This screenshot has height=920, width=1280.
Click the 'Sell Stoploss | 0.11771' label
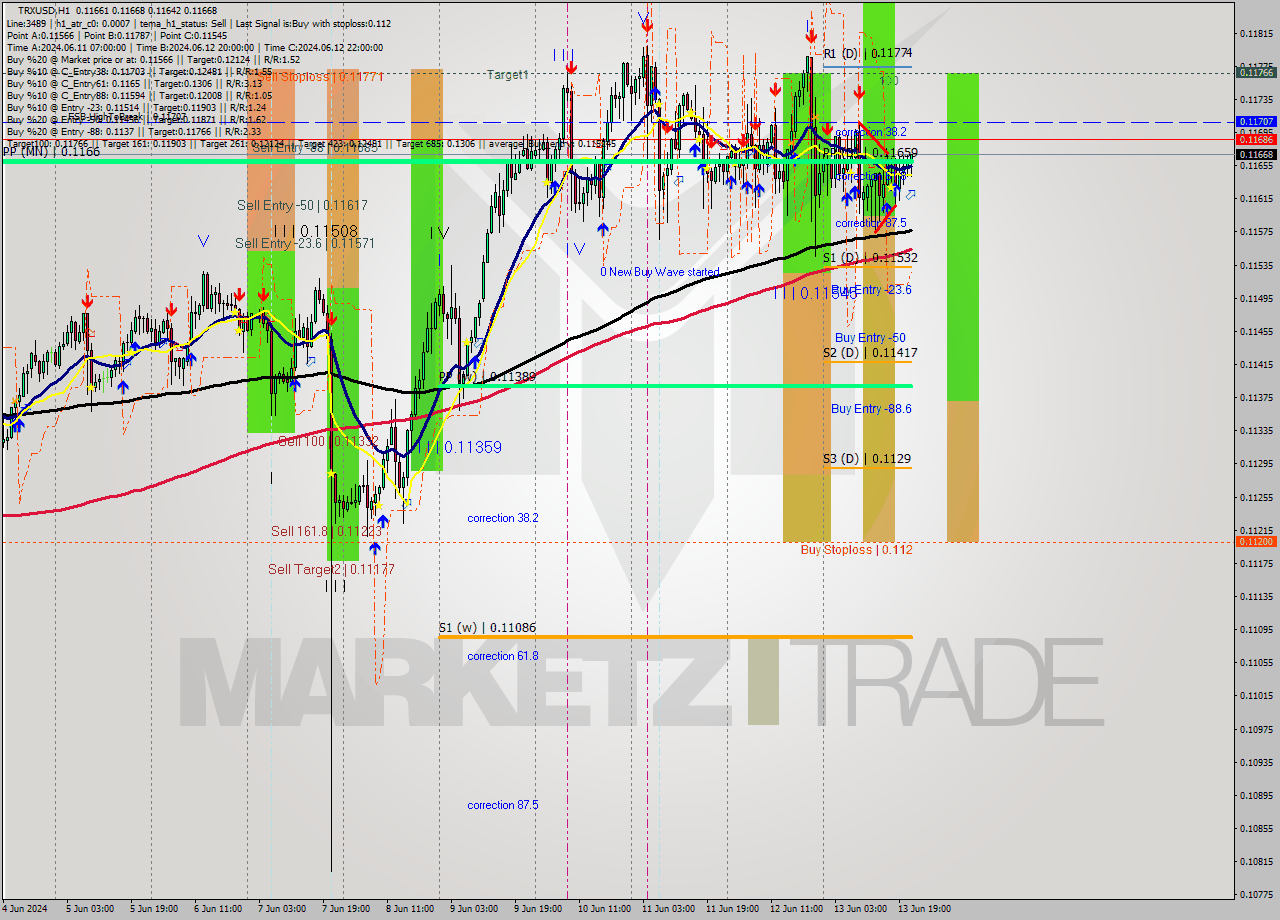(319, 76)
